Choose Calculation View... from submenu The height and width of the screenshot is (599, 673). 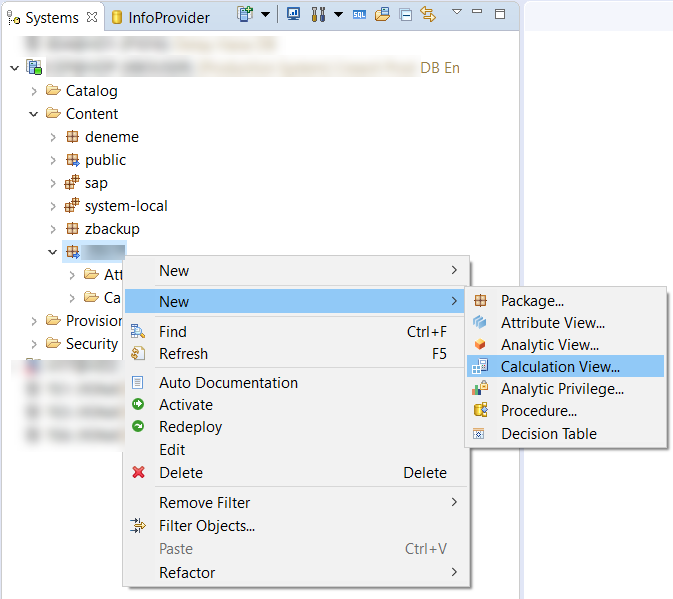point(565,366)
